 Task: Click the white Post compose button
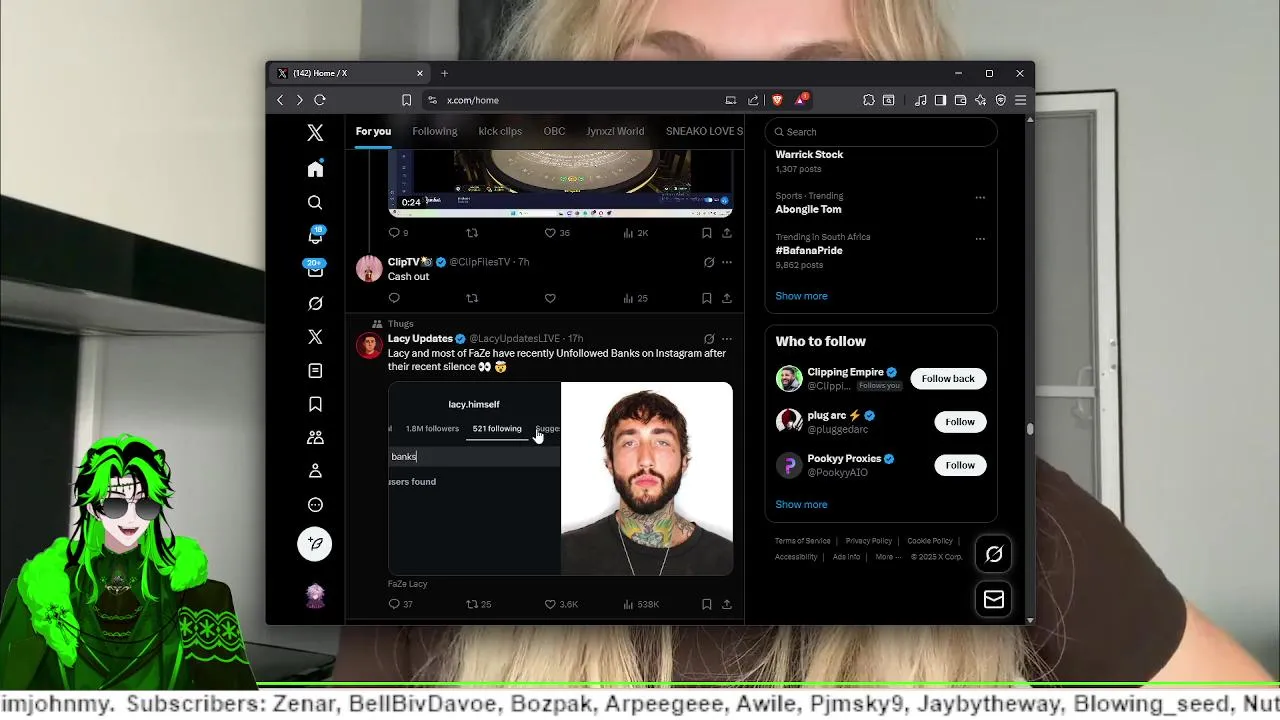click(x=315, y=544)
